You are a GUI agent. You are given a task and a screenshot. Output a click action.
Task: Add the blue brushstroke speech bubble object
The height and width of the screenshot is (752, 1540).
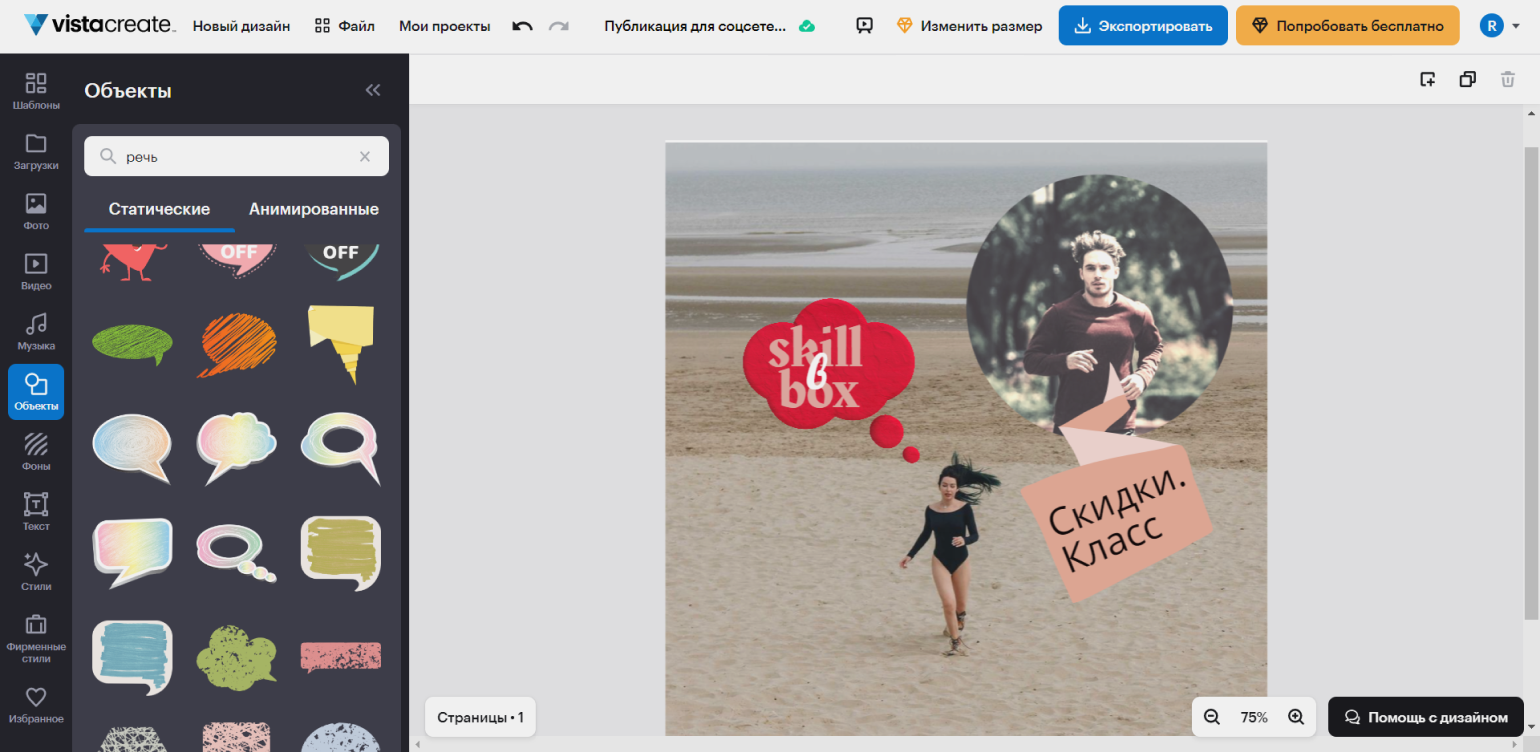[x=132, y=657]
